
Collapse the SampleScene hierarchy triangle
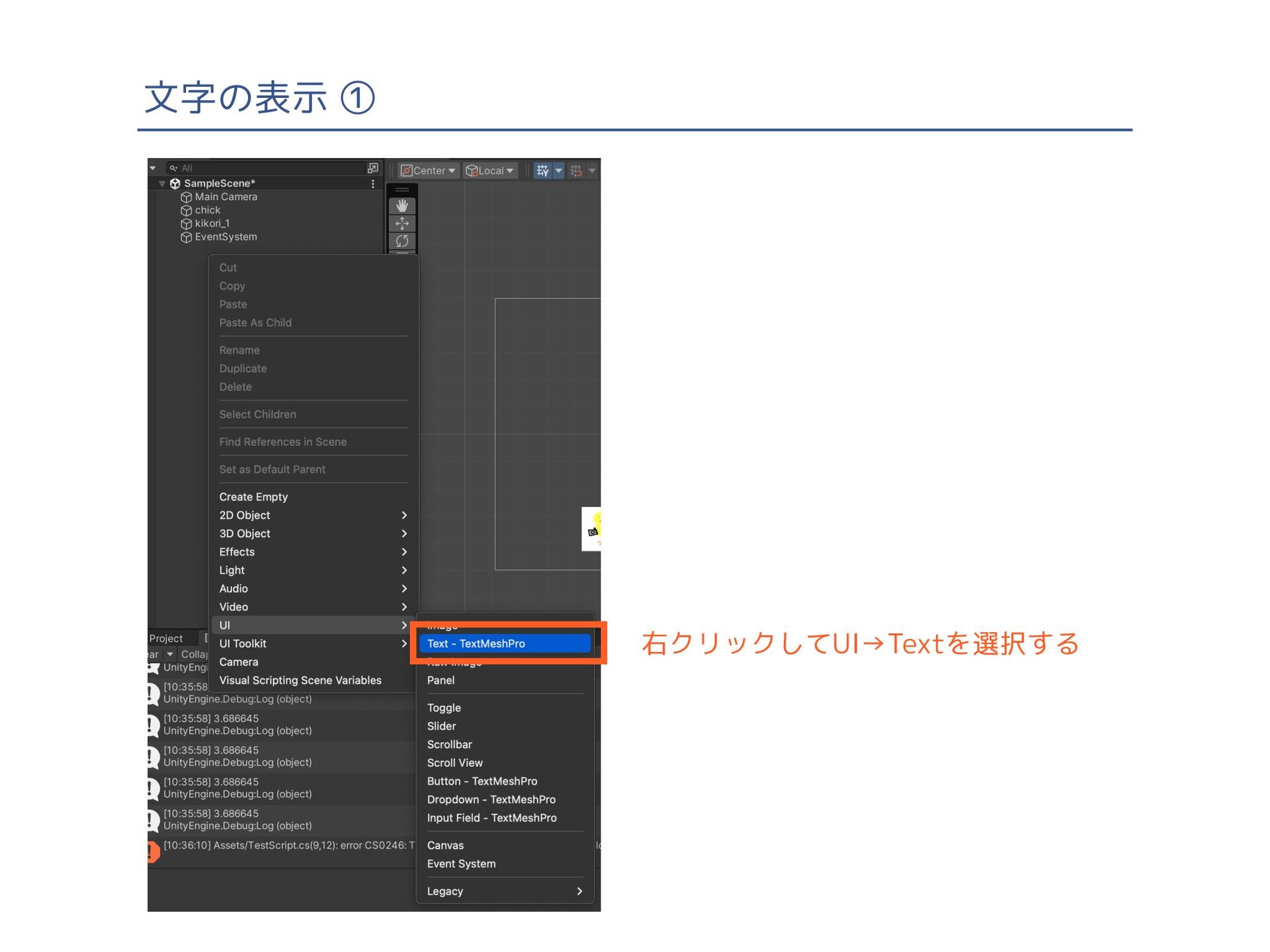pyautogui.click(x=162, y=184)
